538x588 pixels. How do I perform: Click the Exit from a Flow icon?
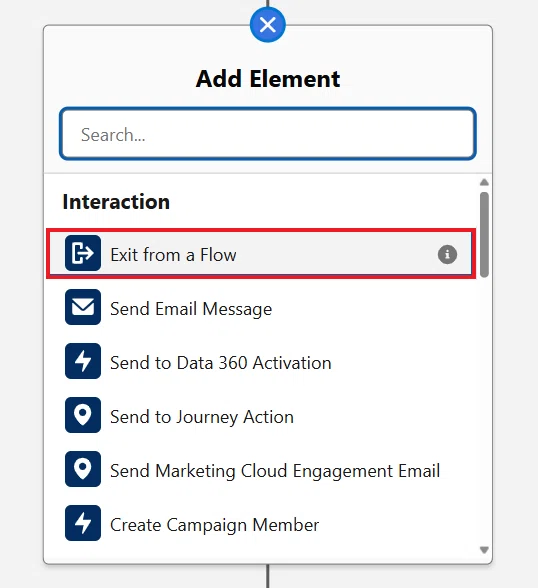click(82, 253)
